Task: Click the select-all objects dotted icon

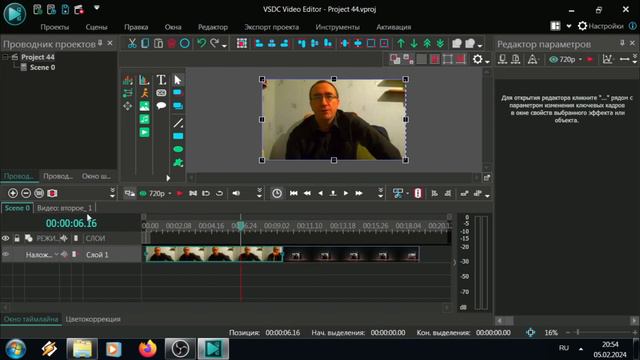Action: click(x=242, y=43)
